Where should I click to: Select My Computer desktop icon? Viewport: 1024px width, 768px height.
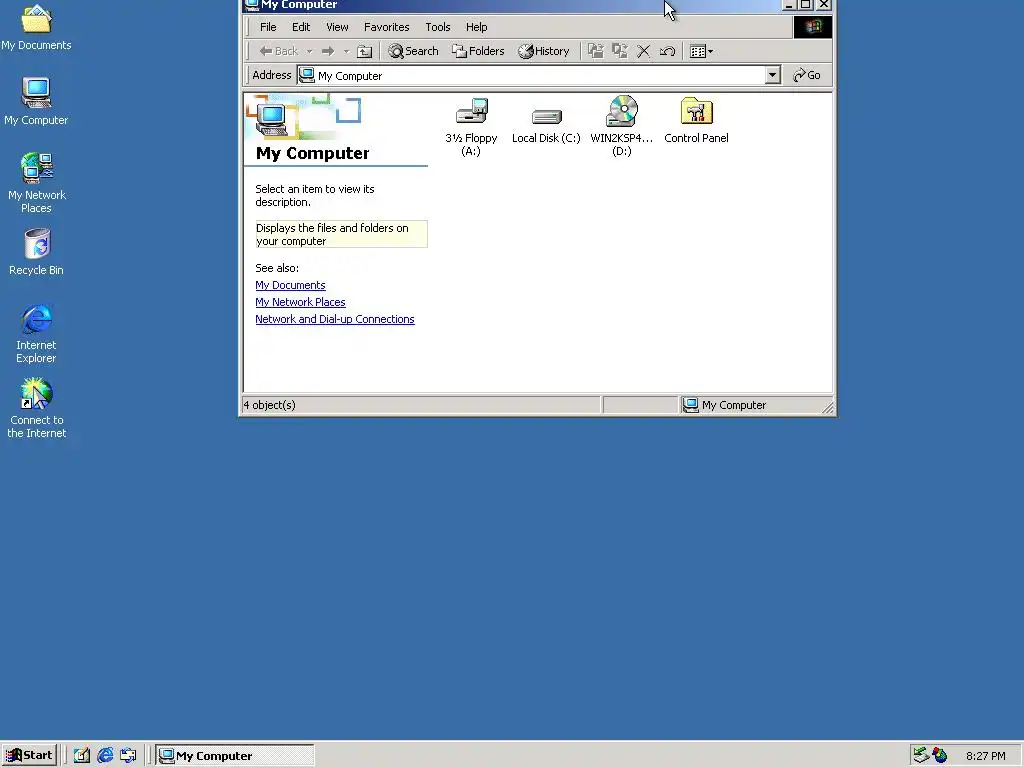(x=36, y=101)
